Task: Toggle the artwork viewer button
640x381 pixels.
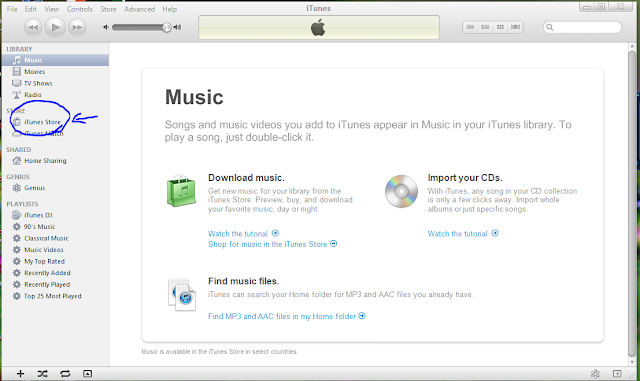Action: (87, 373)
